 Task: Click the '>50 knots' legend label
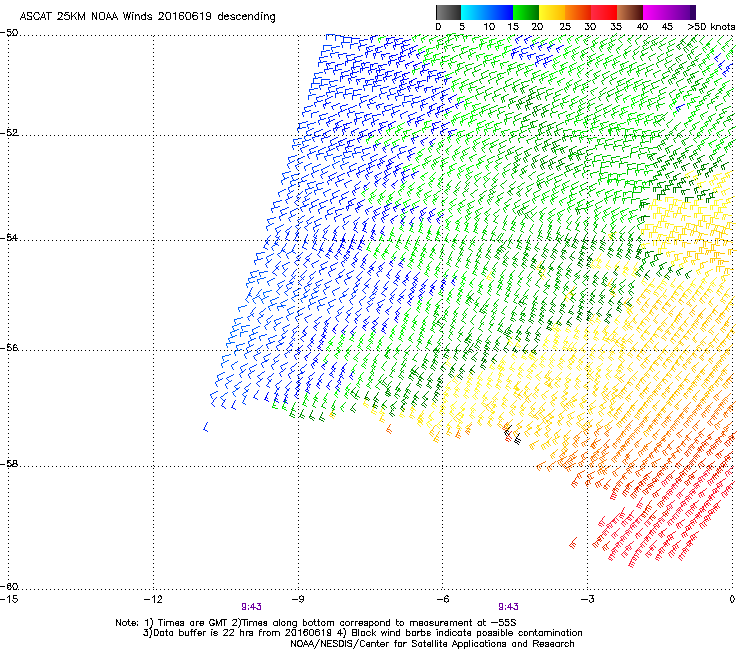[711, 27]
